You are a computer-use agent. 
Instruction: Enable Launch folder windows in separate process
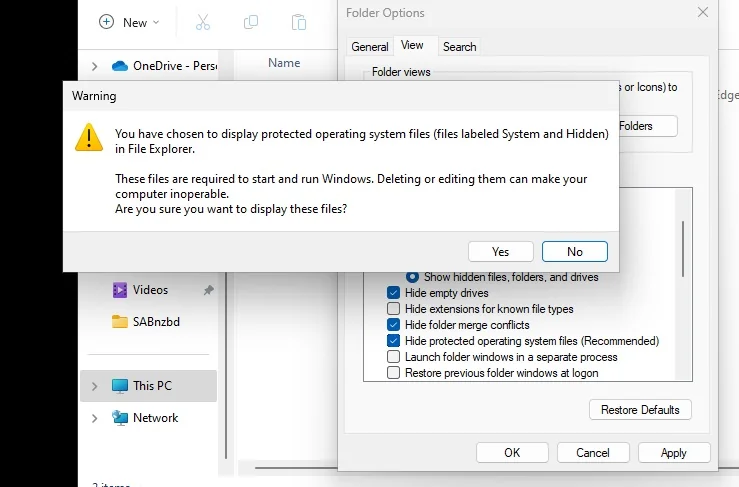[393, 357]
